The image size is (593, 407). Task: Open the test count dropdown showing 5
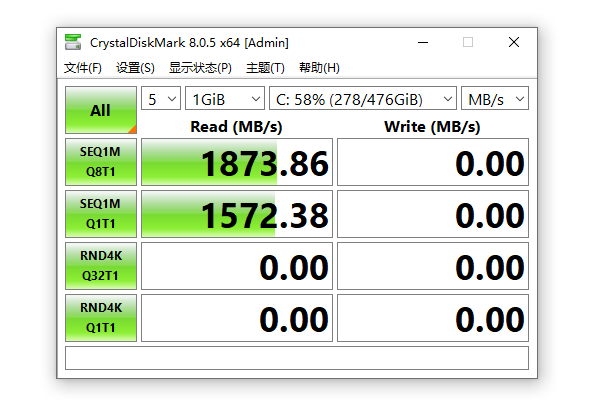[x=161, y=98]
